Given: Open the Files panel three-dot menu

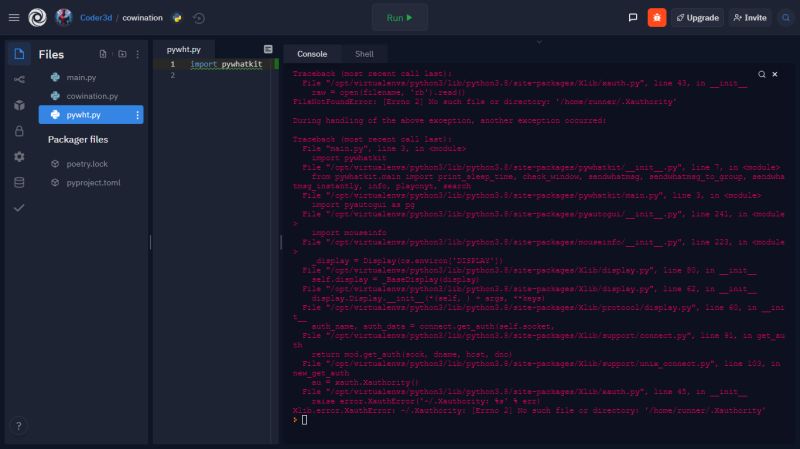Looking at the screenshot, I should (137, 54).
